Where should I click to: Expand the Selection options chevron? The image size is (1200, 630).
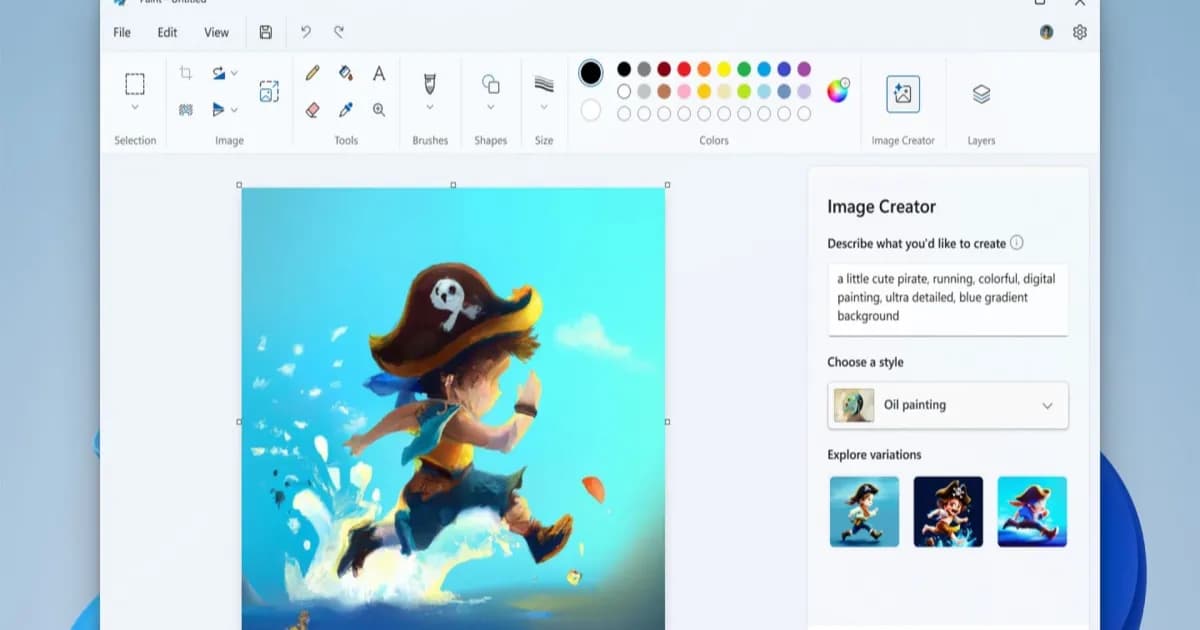pyautogui.click(x=134, y=107)
